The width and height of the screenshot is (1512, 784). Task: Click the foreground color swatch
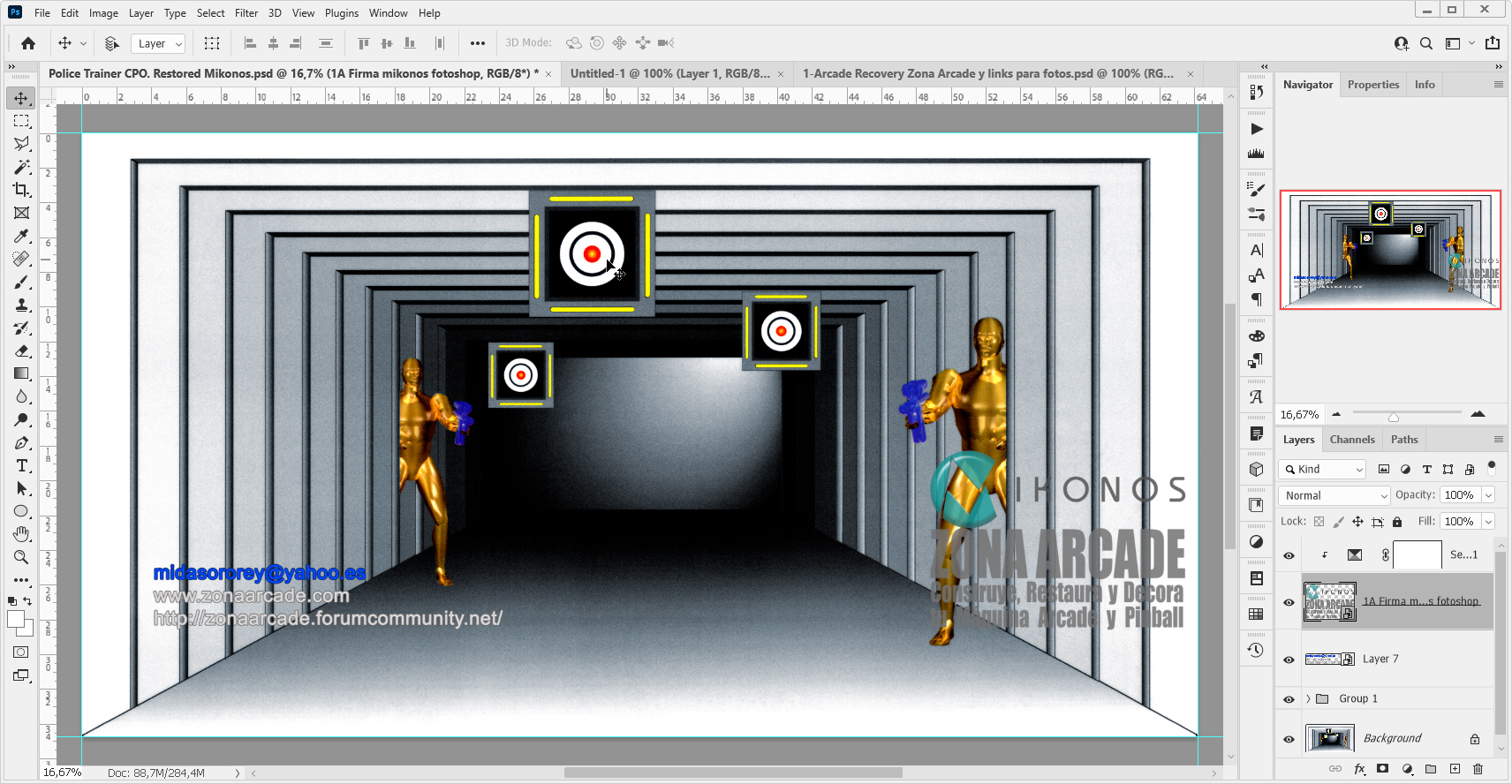click(x=16, y=619)
